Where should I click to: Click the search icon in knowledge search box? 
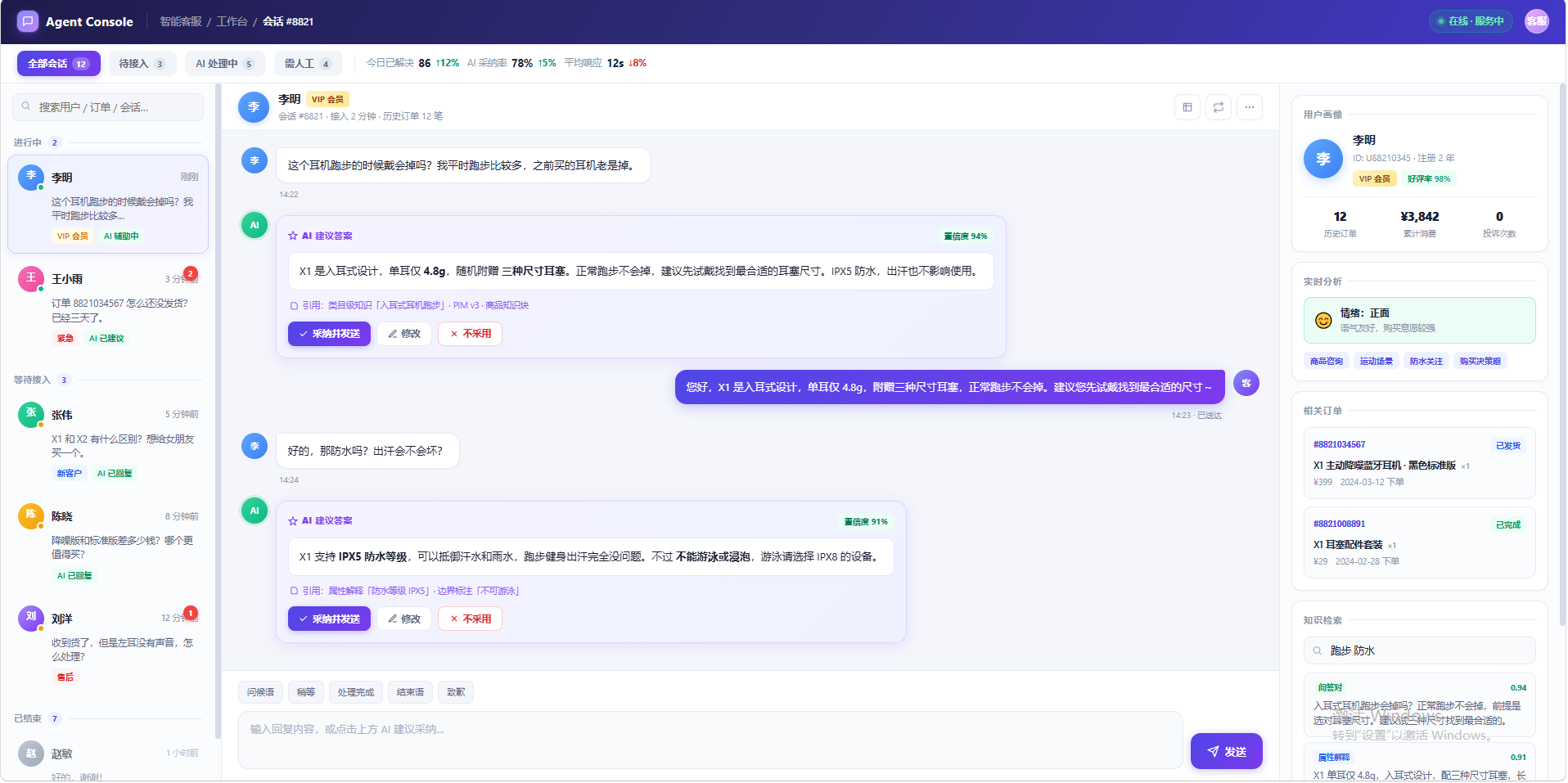click(x=1318, y=651)
